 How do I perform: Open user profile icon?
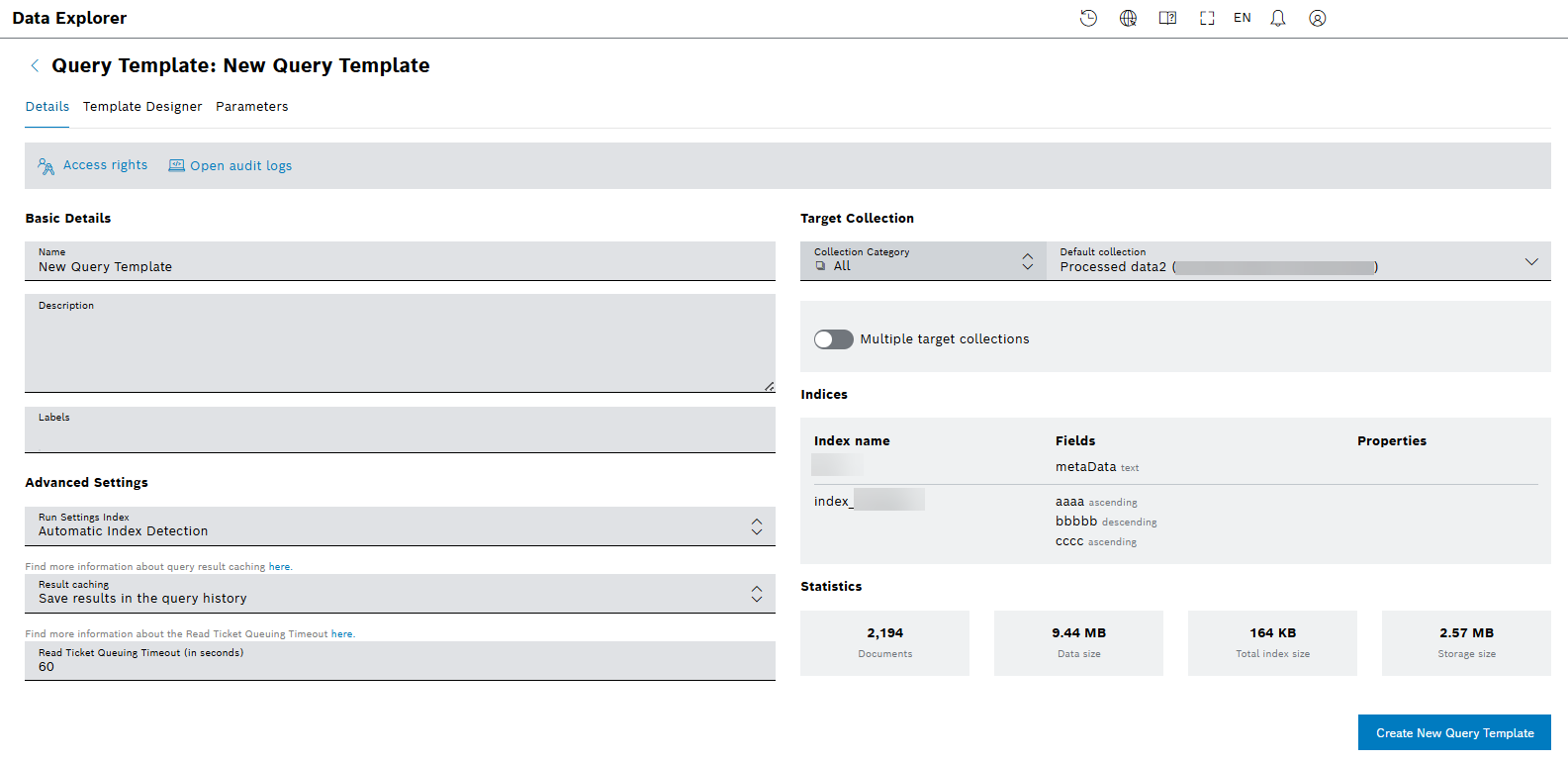tap(1318, 18)
